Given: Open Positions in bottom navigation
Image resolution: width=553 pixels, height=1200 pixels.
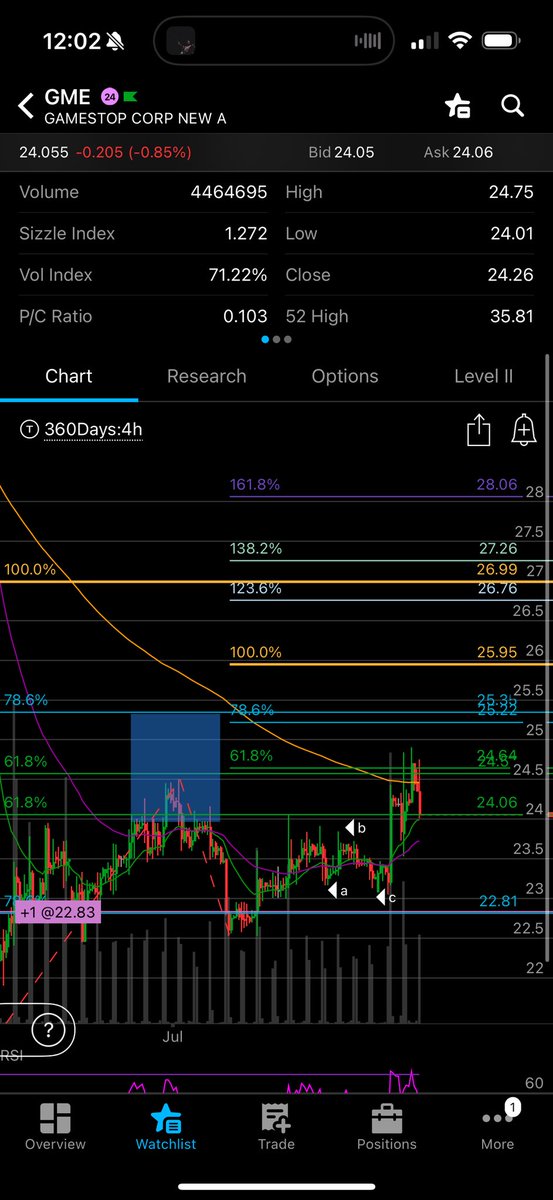Looking at the screenshot, I should tap(386, 1128).
